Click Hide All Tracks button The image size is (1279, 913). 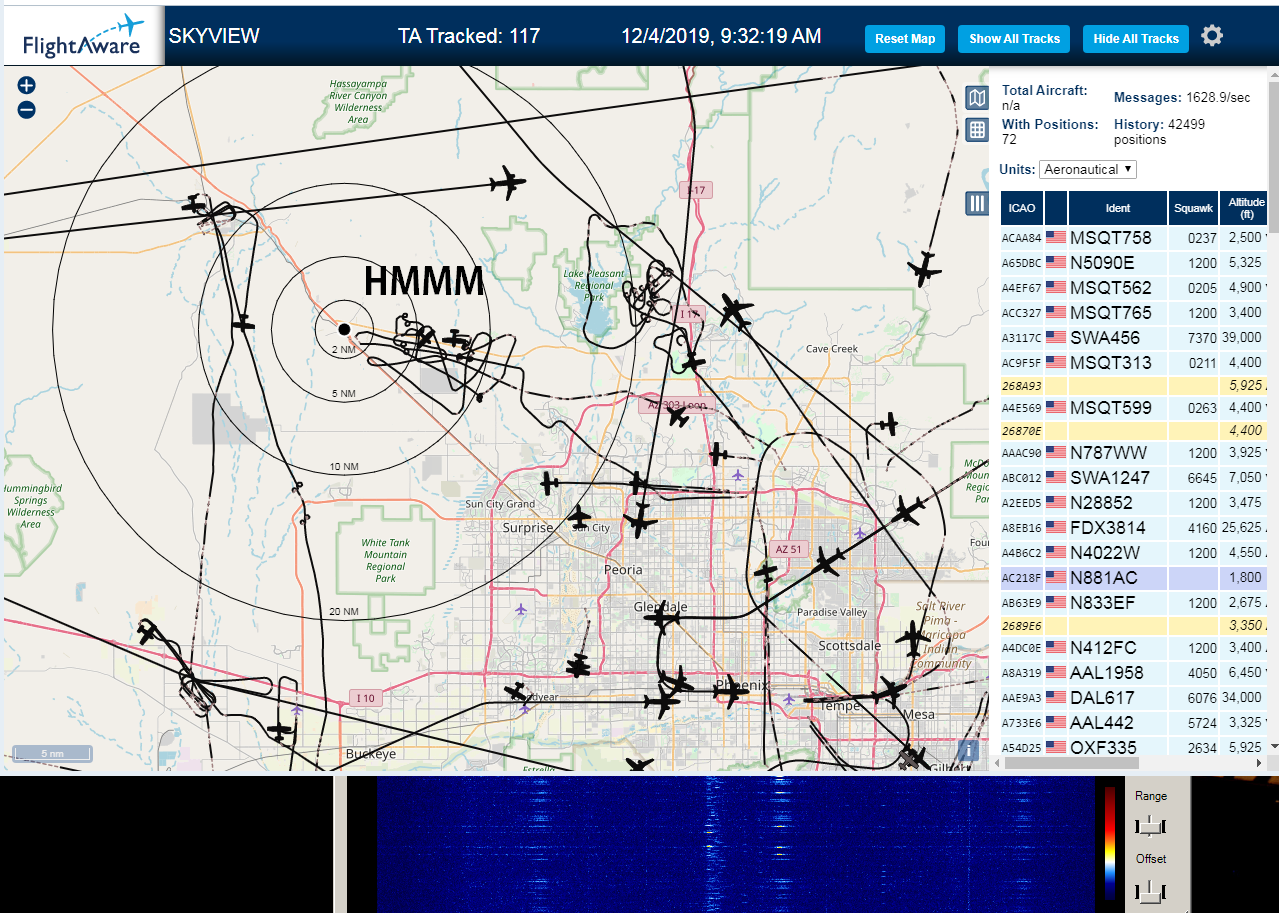click(1136, 39)
